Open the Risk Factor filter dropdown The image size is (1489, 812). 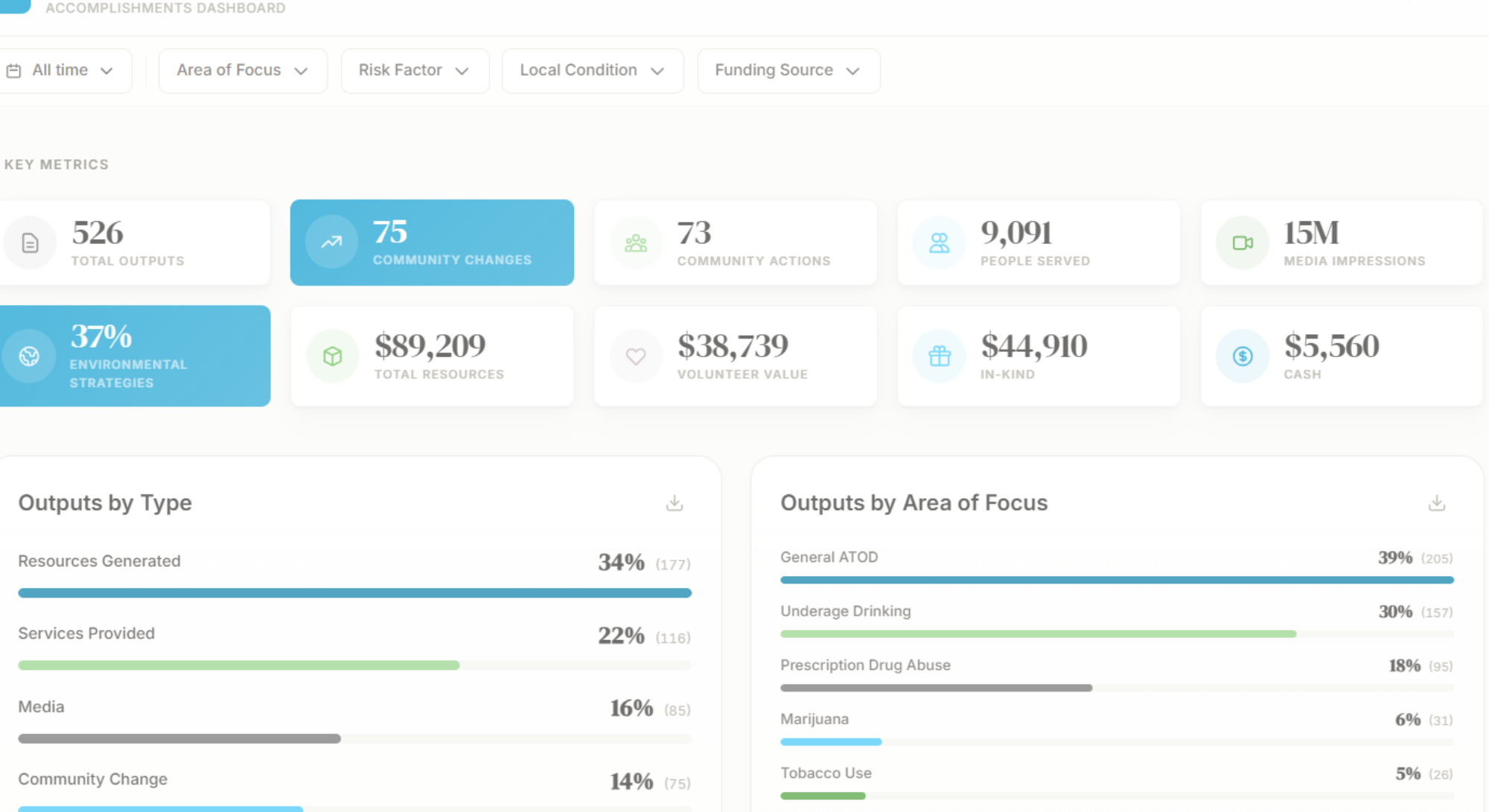point(415,71)
